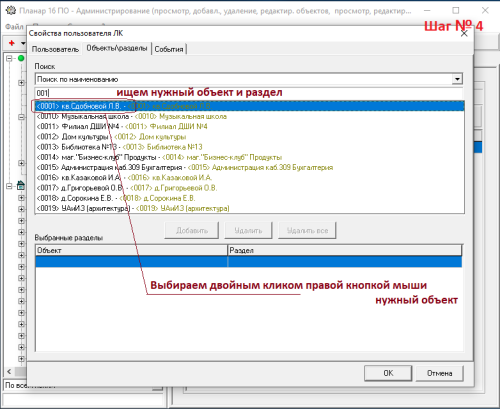Screen dimensions: 500x409
Task: Click the red plus add icon in toolbar
Action: click(12, 43)
